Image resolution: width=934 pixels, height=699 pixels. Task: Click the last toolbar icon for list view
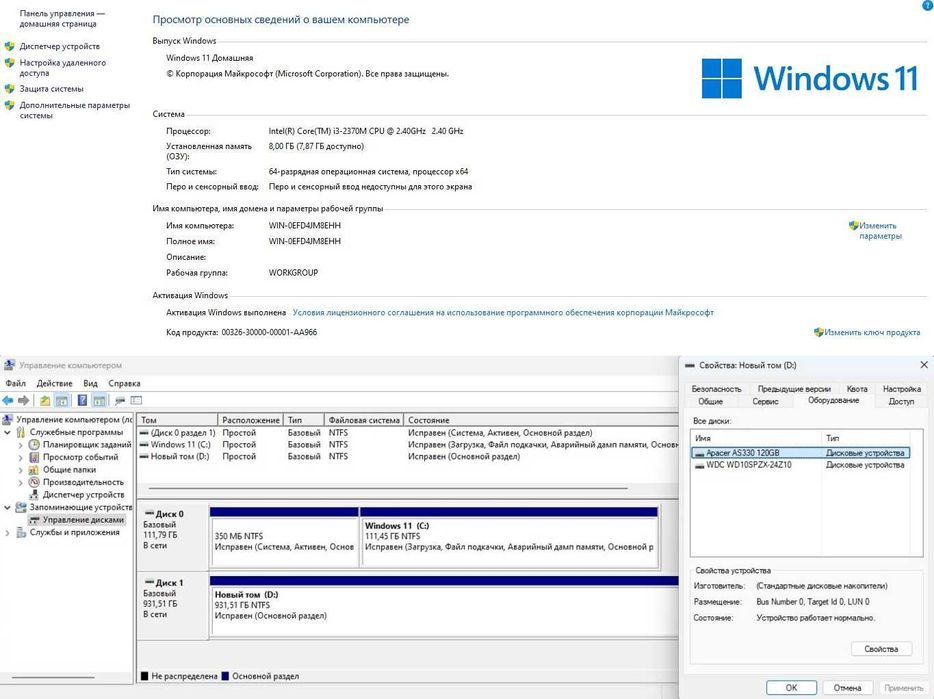tap(136, 400)
